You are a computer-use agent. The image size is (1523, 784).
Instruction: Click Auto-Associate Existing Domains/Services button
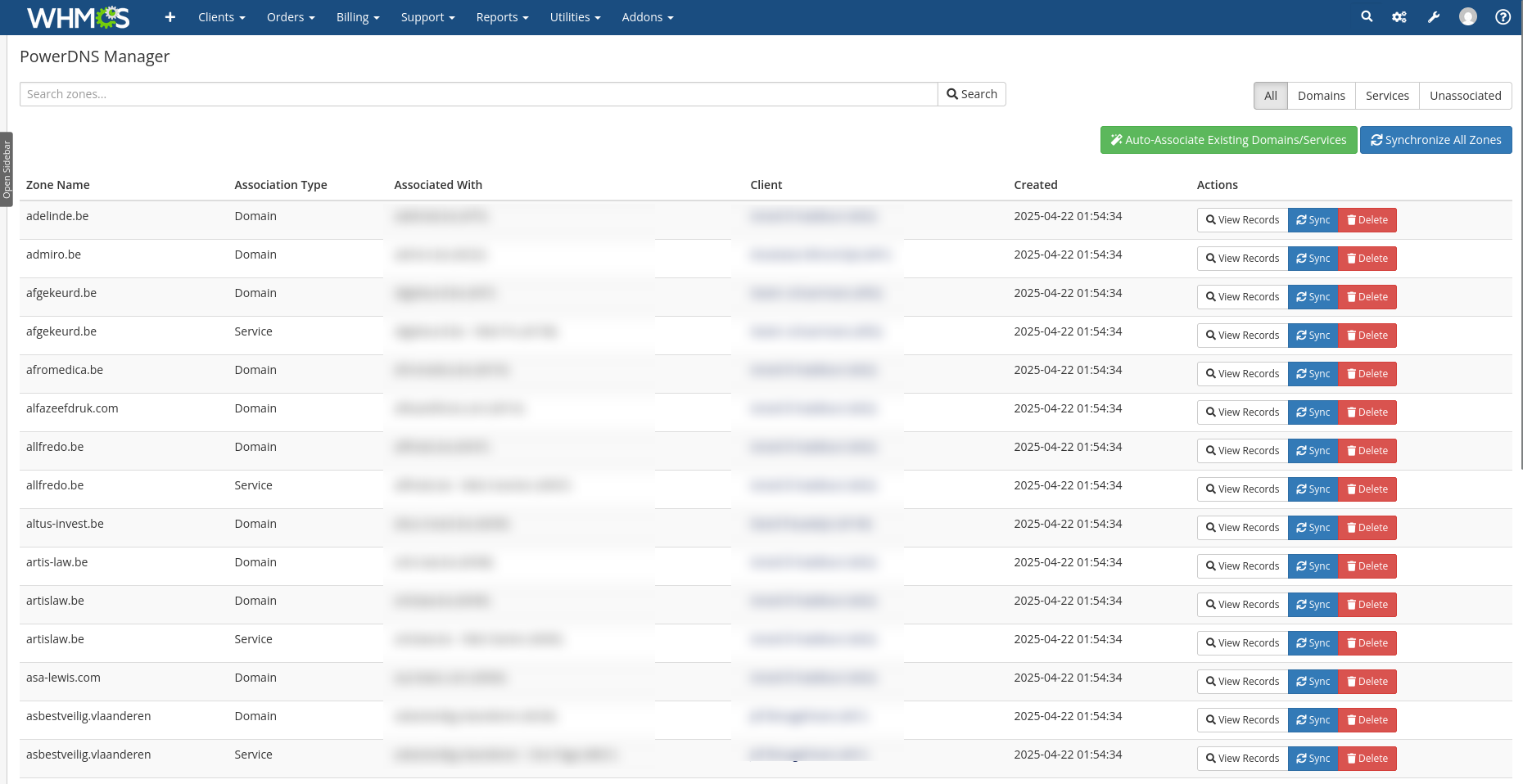click(x=1228, y=140)
